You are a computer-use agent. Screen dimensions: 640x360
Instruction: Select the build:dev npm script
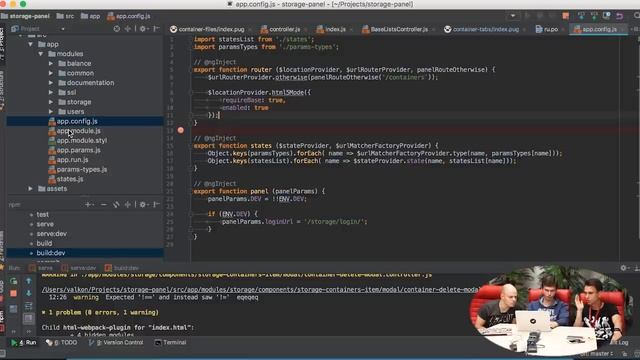[x=51, y=253]
